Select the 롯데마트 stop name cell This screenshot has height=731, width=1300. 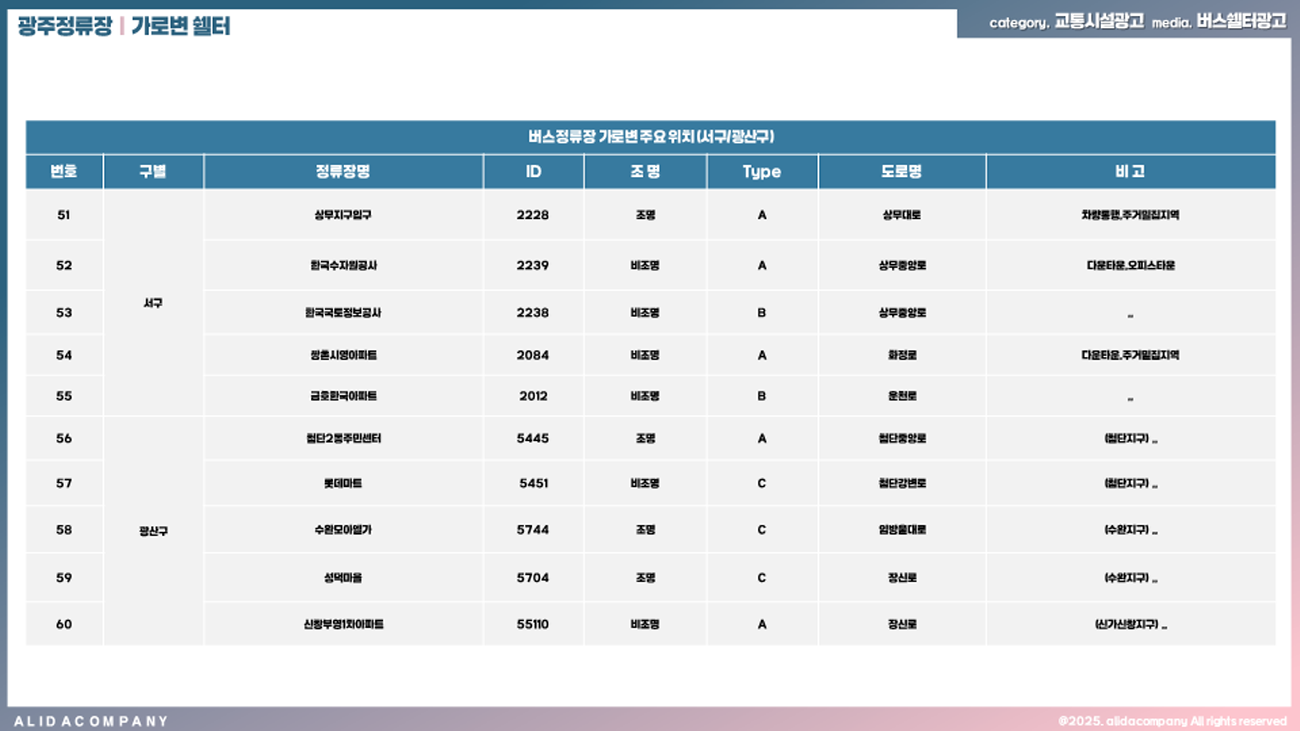(x=343, y=484)
